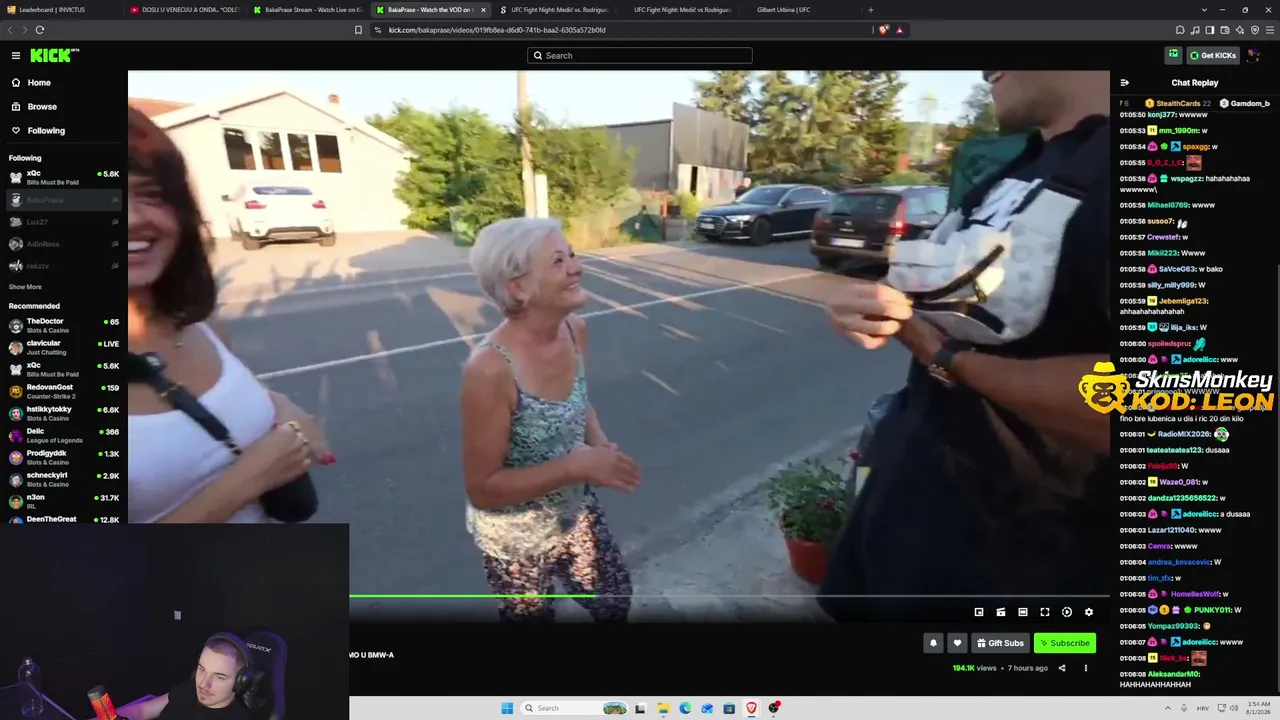
Task: Open the browser main menu
Action: coord(1270,30)
